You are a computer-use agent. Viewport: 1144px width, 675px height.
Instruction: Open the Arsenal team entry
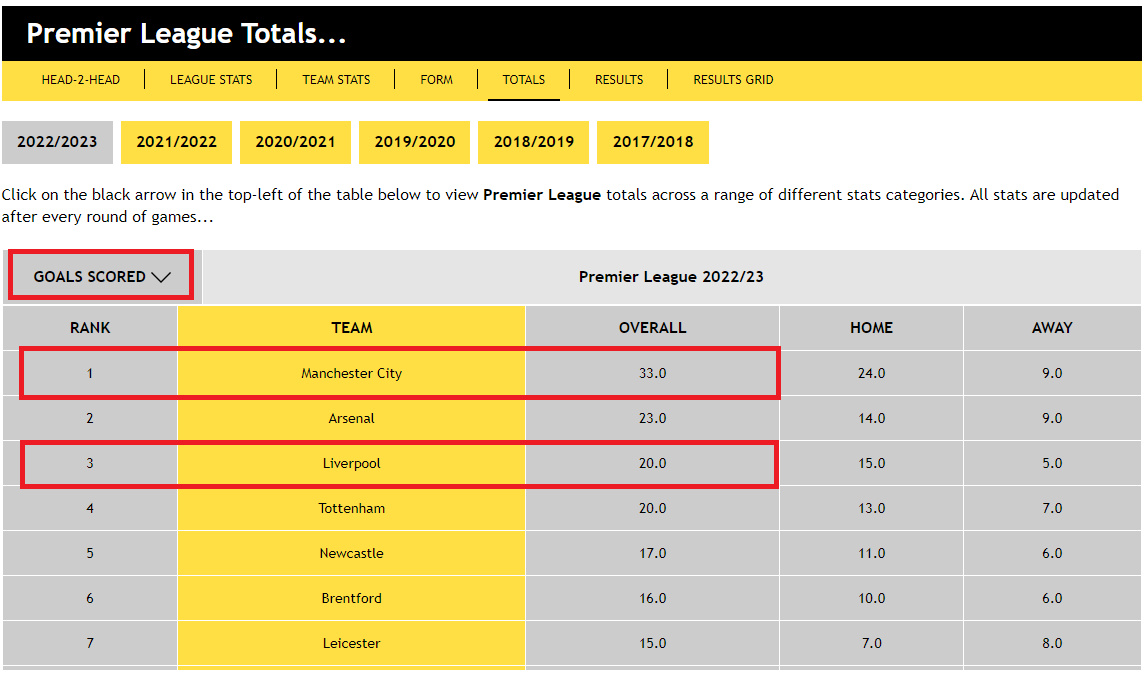350,417
